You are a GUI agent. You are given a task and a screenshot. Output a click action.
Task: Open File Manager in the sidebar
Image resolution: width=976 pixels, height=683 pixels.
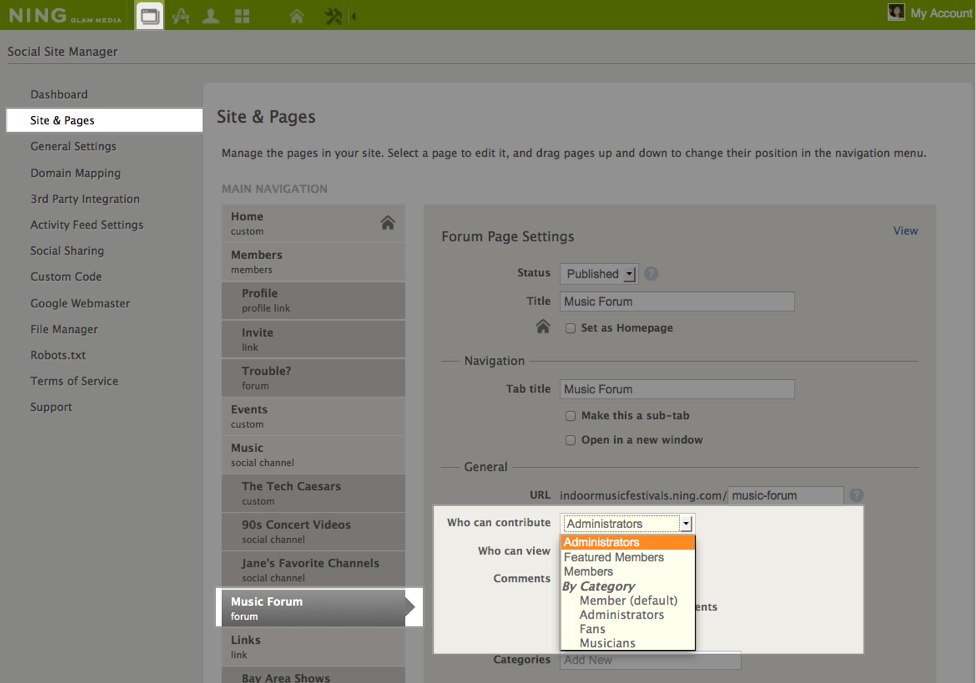pyautogui.click(x=64, y=329)
